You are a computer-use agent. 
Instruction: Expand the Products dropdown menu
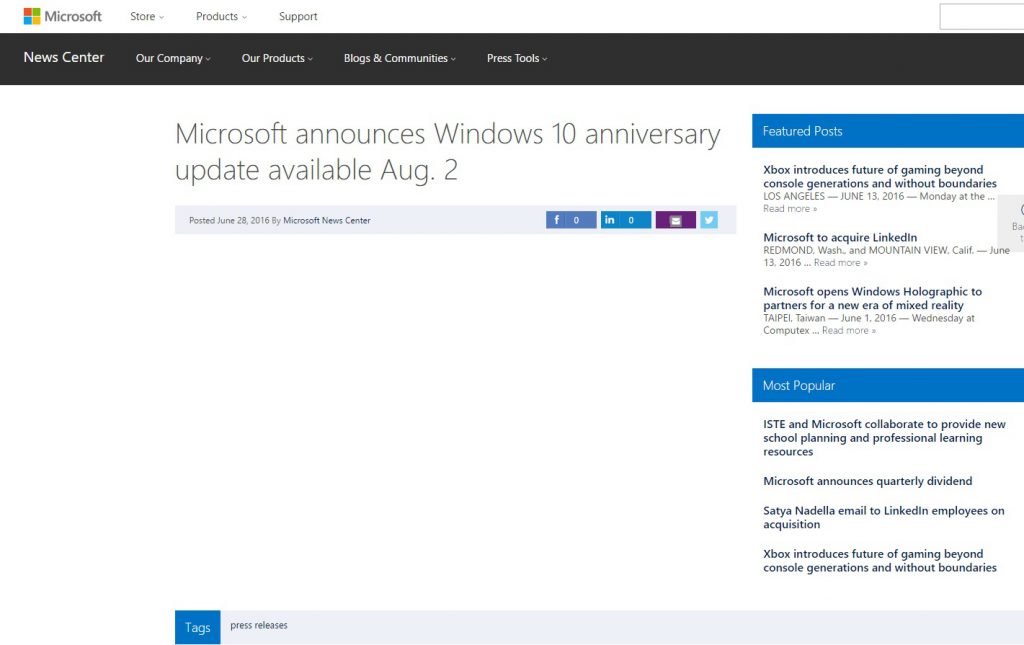coord(221,16)
